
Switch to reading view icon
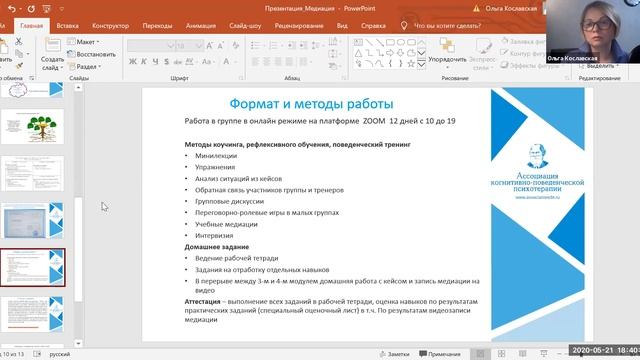pos(522,354)
